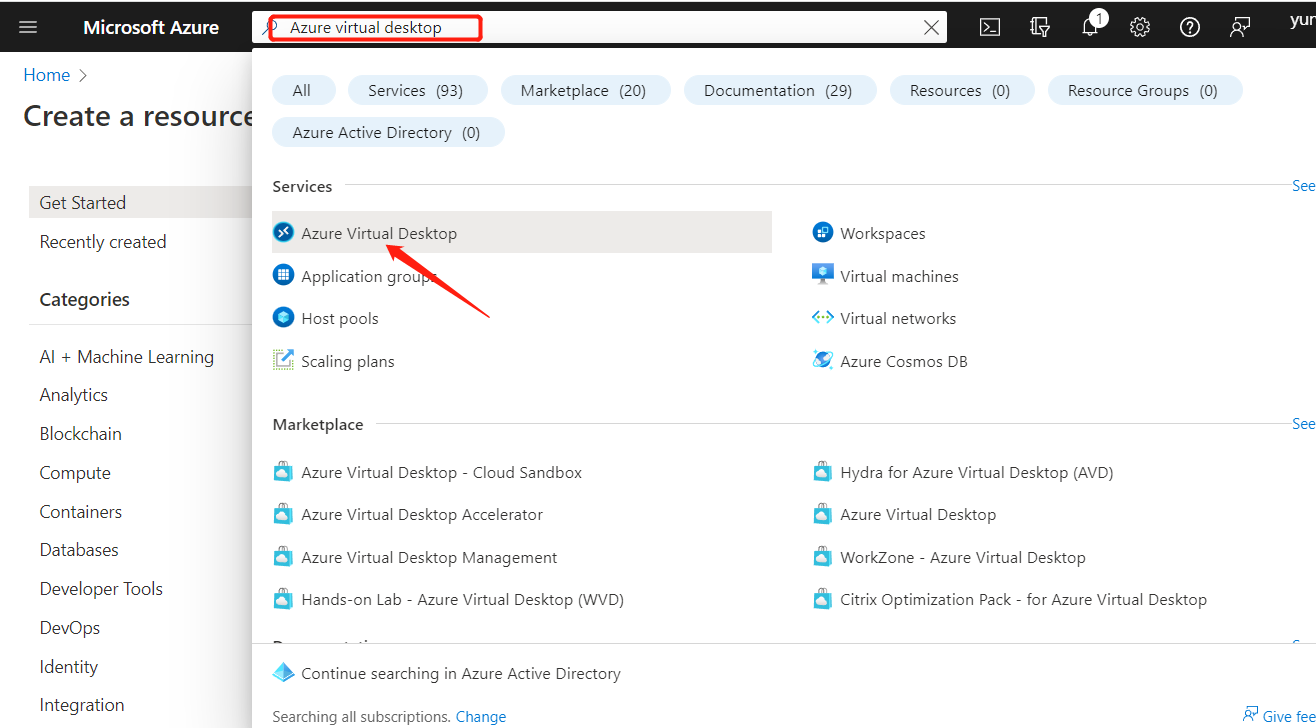This screenshot has width=1316, height=728.
Task: Filter results by Resource Groups (0)
Action: (x=1145, y=90)
